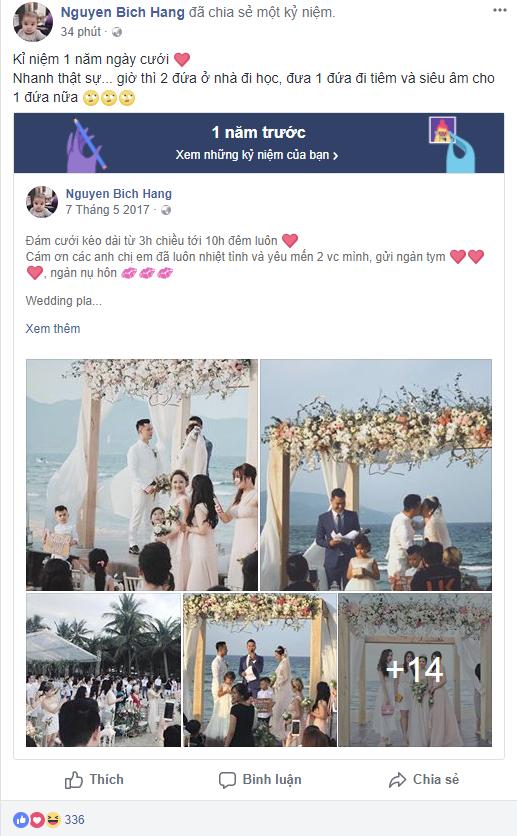The width and height of the screenshot is (517, 836).
Task: Open the top Nguyen Bich Hang profile link
Action: 123,12
